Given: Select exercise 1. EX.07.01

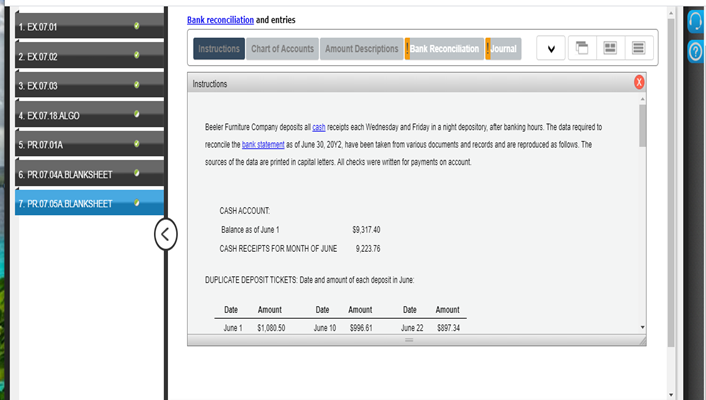Looking at the screenshot, I should point(89,26).
